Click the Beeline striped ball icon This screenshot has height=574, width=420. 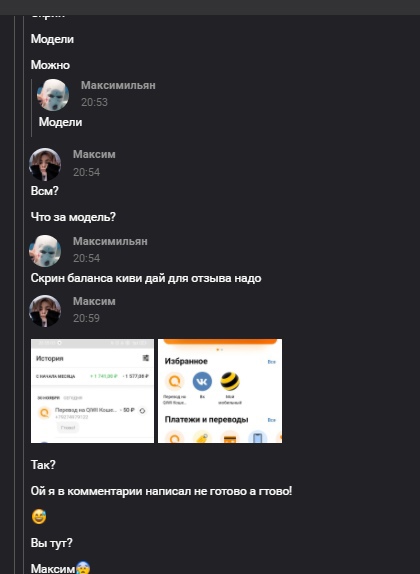[230, 381]
